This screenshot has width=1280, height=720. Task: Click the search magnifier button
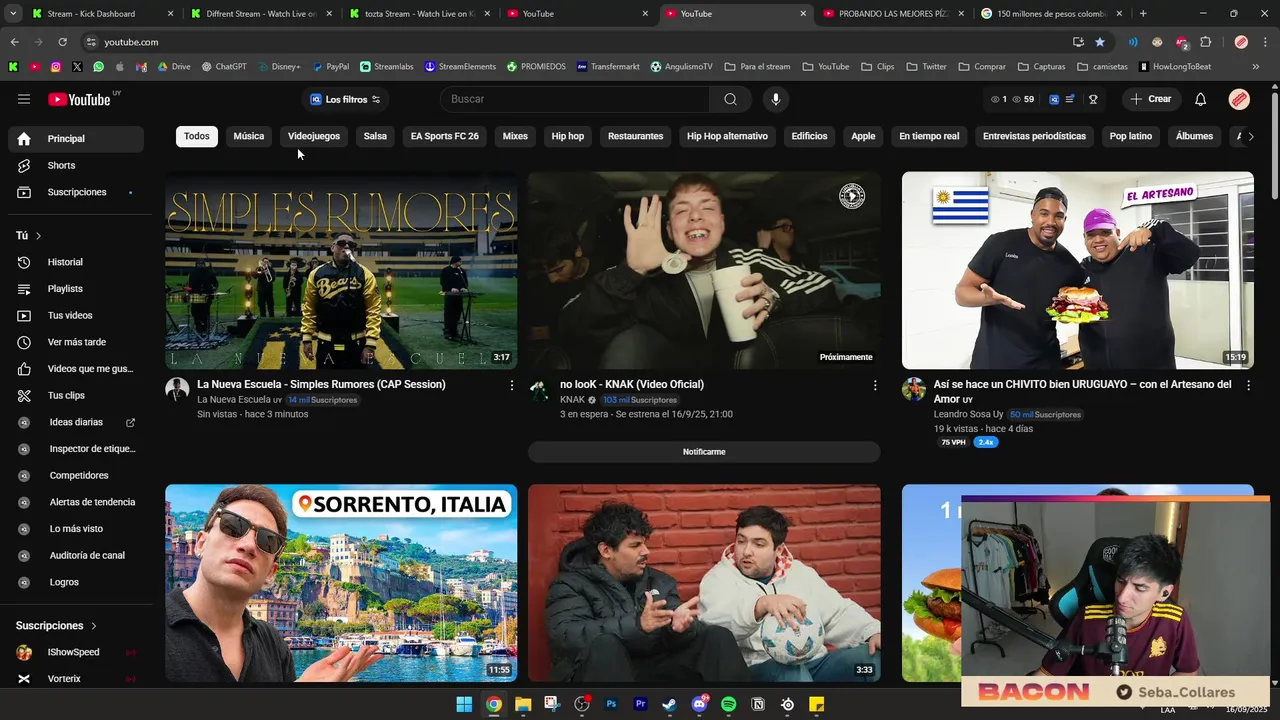[x=730, y=99]
